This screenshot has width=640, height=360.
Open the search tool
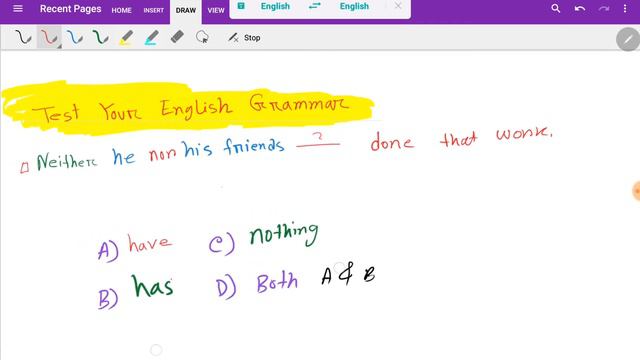(x=556, y=8)
